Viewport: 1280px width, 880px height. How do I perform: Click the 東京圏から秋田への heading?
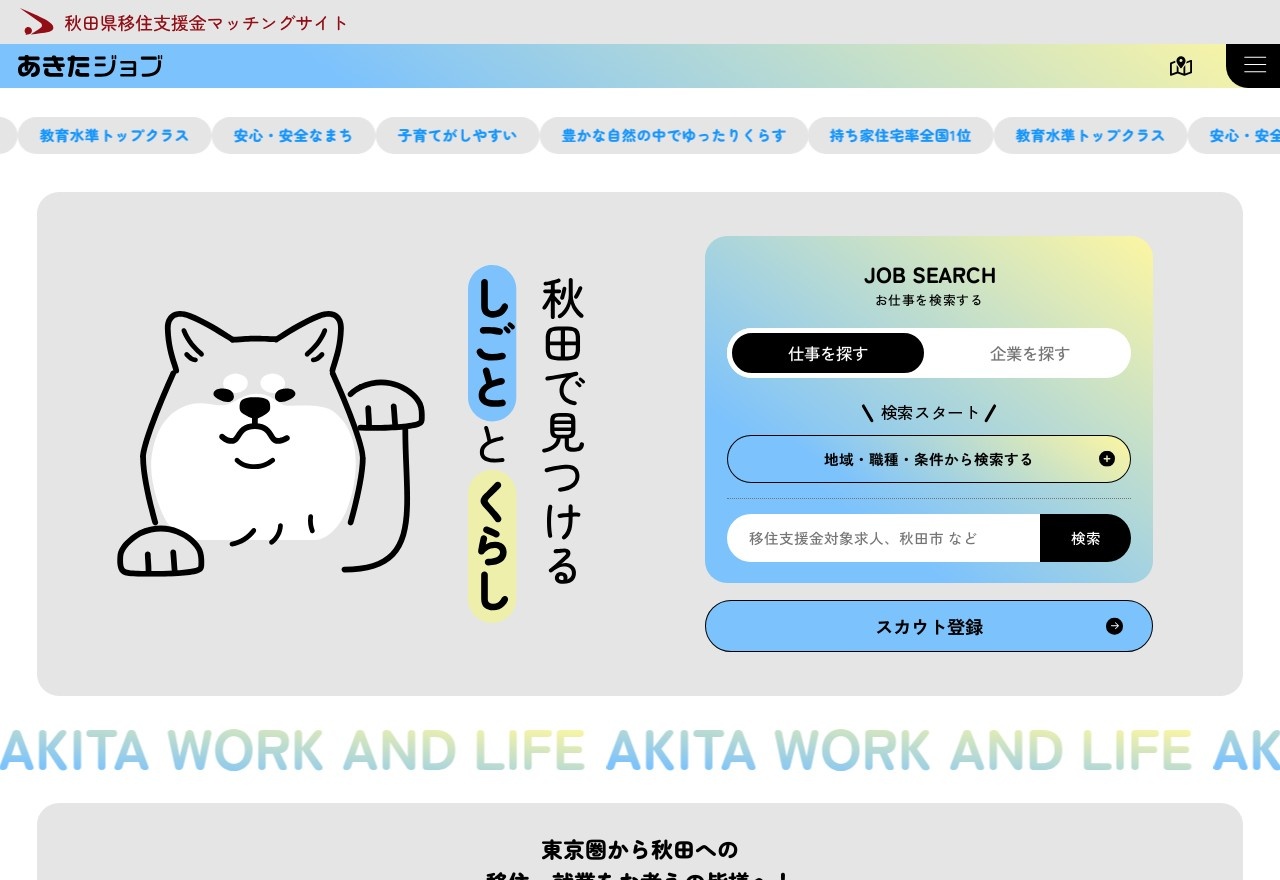click(639, 850)
